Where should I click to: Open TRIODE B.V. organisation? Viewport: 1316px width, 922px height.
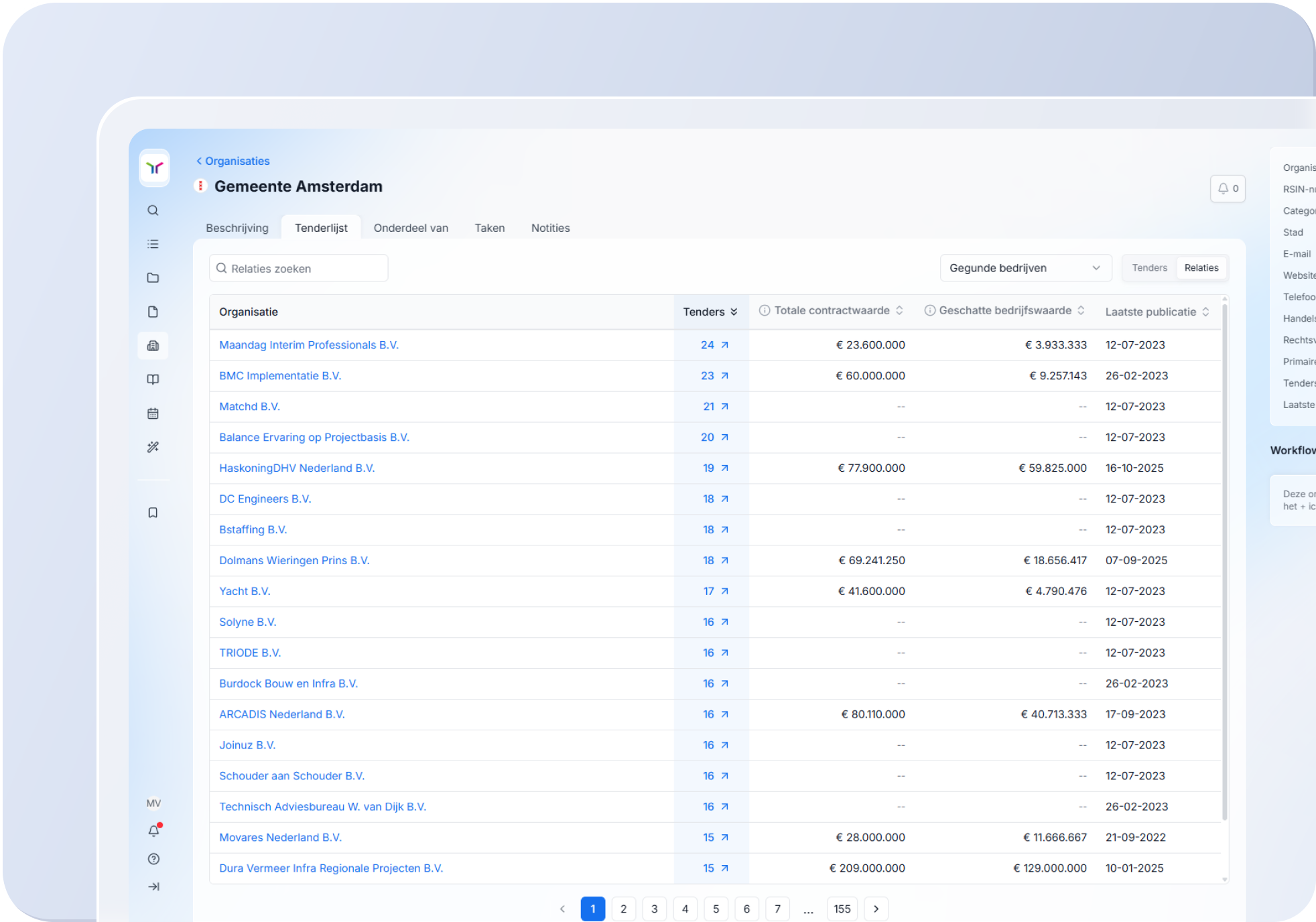click(250, 653)
